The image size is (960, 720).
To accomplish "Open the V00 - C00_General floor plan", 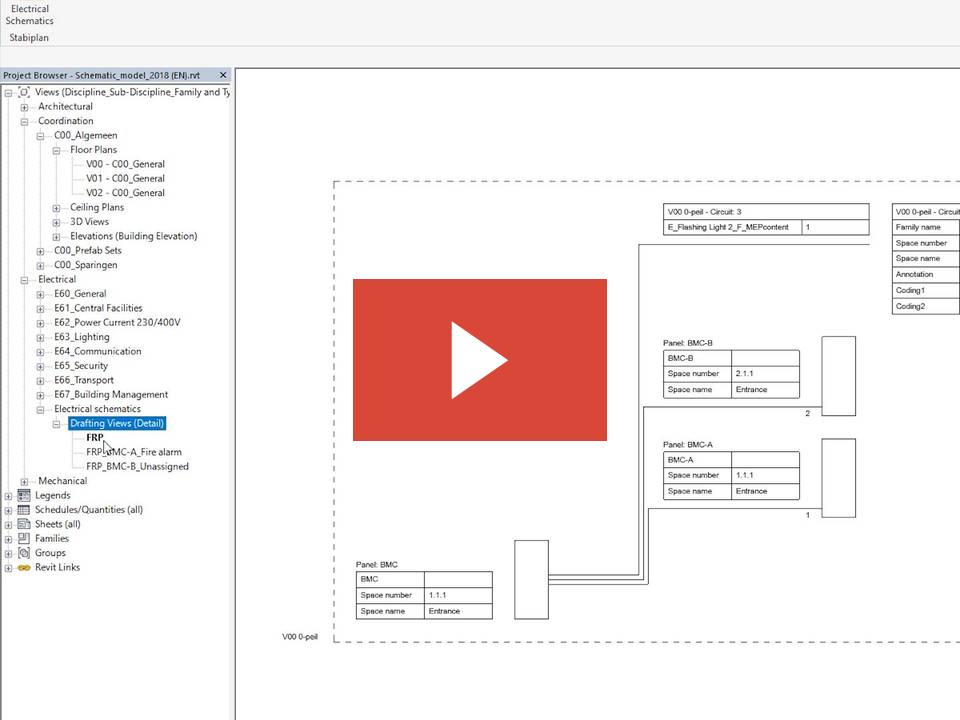I will pyautogui.click(x=125, y=164).
